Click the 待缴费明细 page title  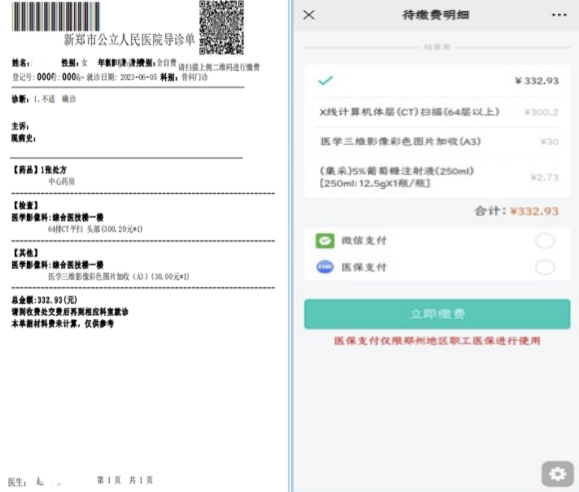coord(436,15)
